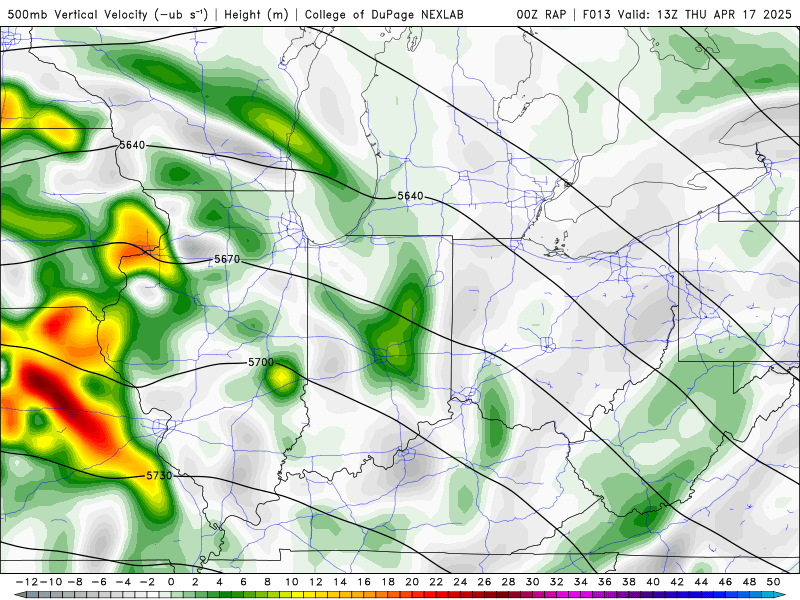Click the 36 tick label on the legend
The image size is (800, 600).
coord(605,582)
